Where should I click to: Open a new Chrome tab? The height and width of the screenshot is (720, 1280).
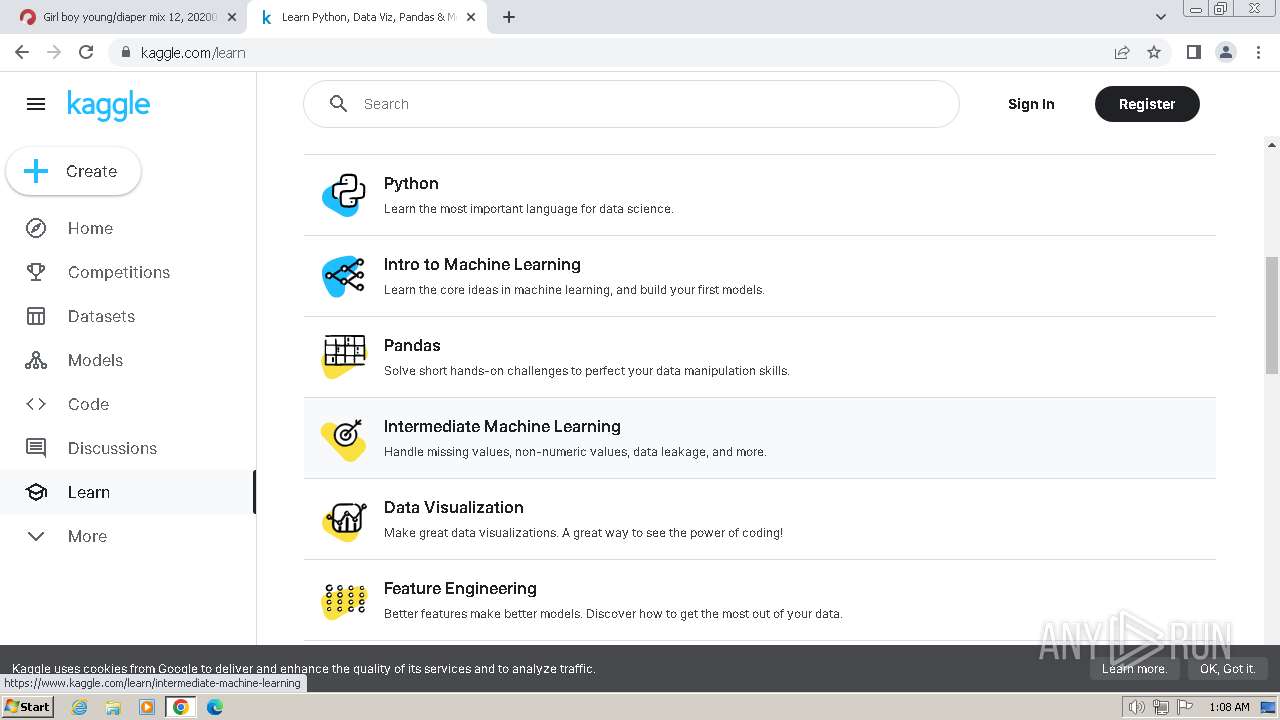(x=509, y=17)
